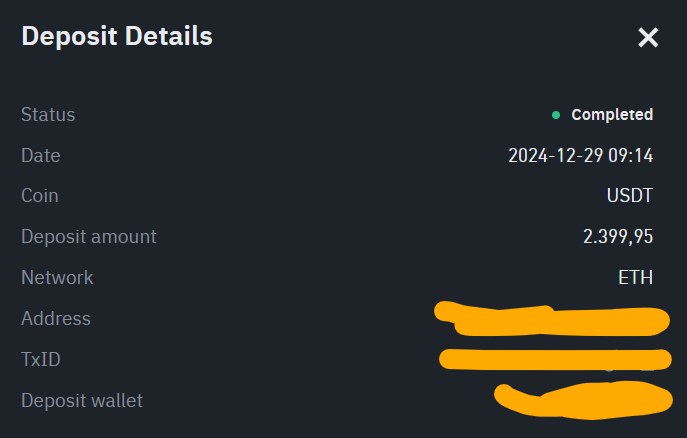Click the green status dot indicator

point(556,115)
